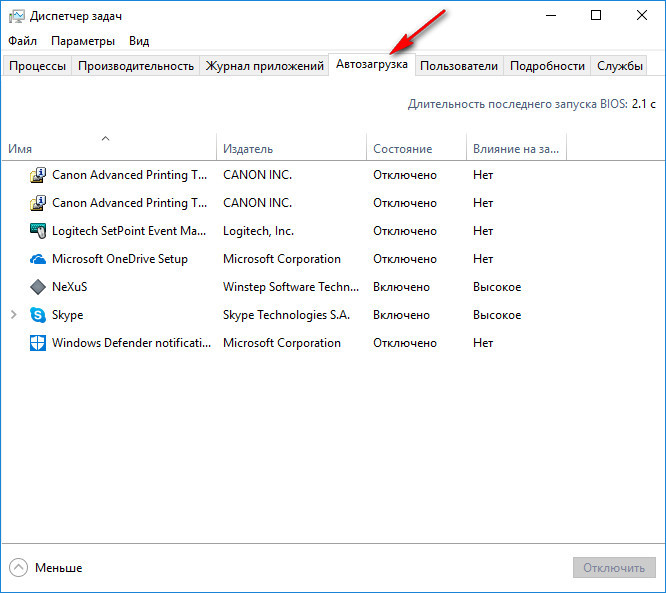Click Microsoft Corporation publisher in OneDrive row
Viewport: 666px width, 593px height.
(x=282, y=259)
